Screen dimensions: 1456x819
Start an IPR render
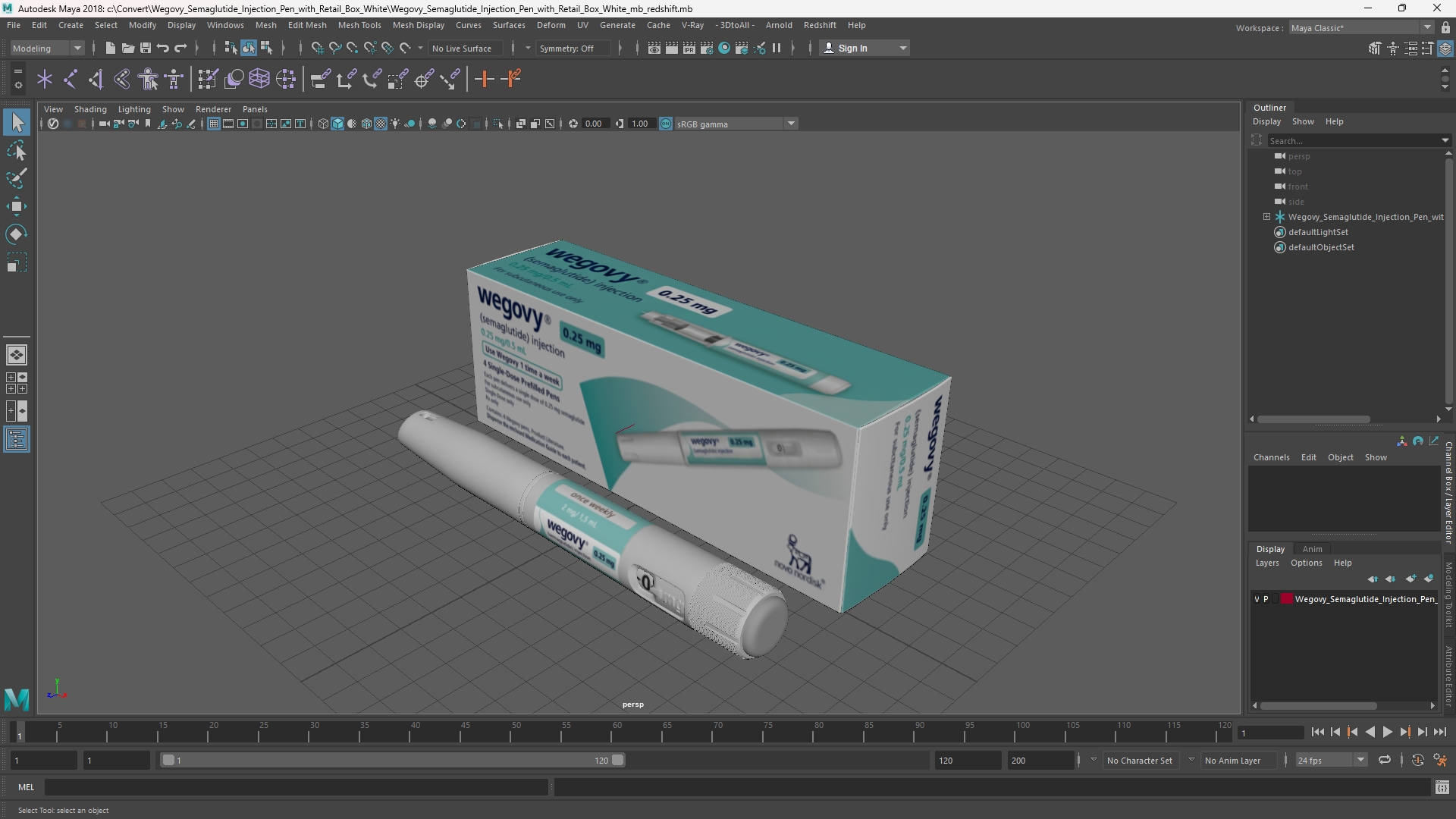pos(689,48)
